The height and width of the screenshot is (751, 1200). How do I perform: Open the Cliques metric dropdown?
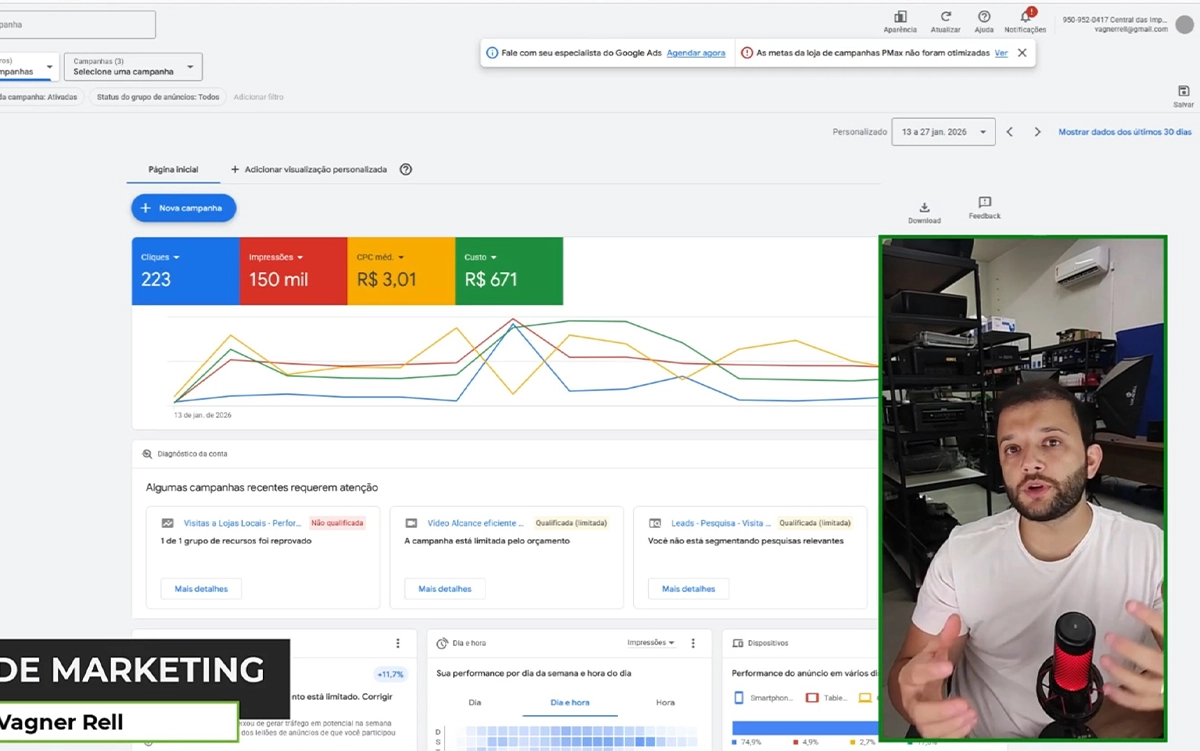tap(160, 258)
